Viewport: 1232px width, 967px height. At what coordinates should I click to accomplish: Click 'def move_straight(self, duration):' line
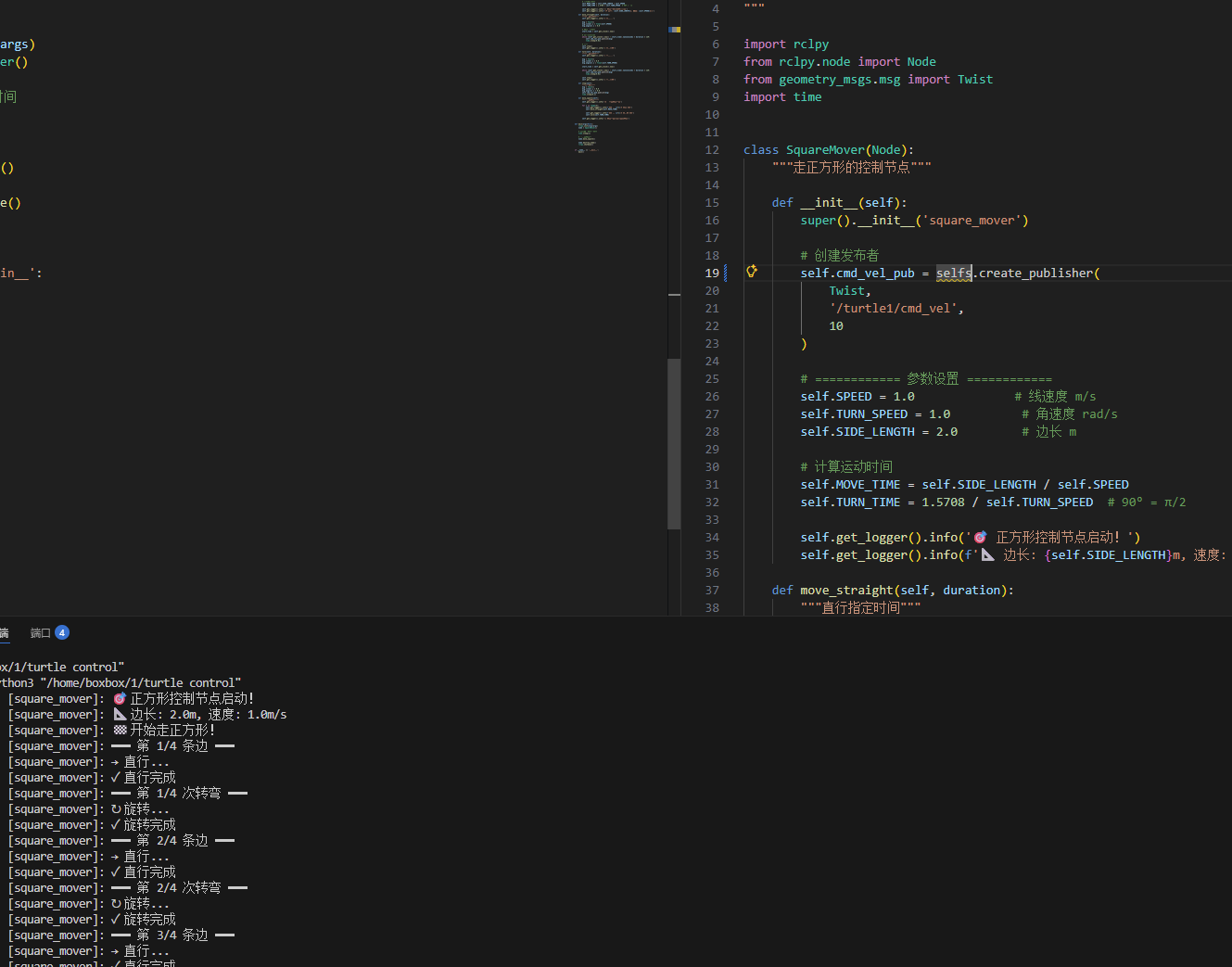(893, 591)
